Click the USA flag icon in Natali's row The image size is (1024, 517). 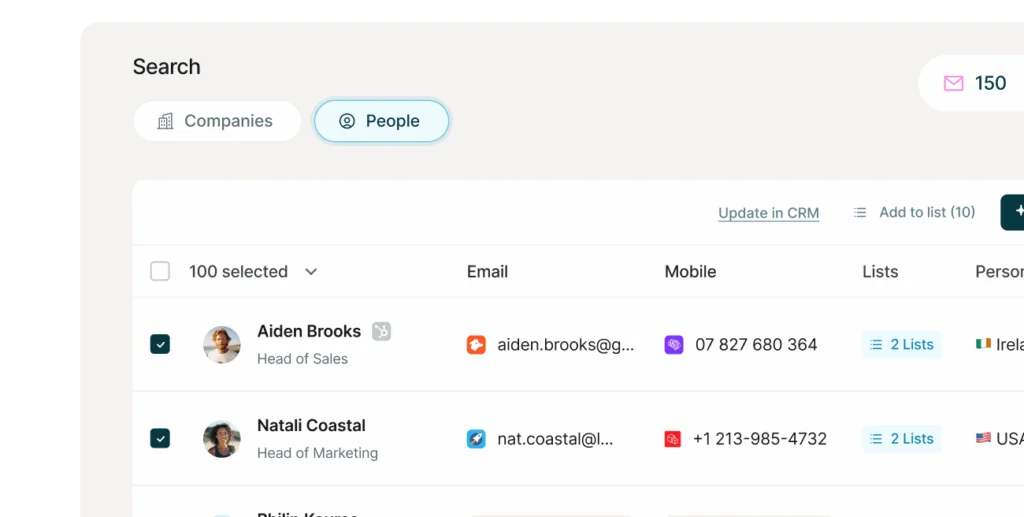point(983,438)
